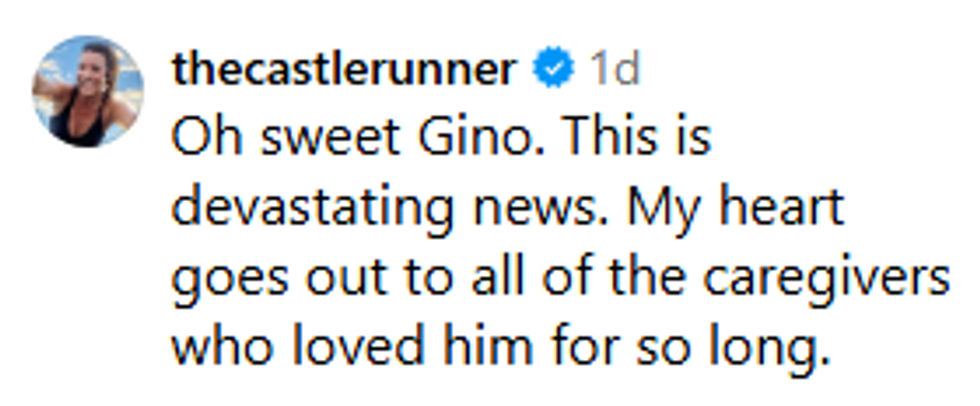Open thecastlerunner's profile picture
The image size is (980, 406).
pos(88,92)
